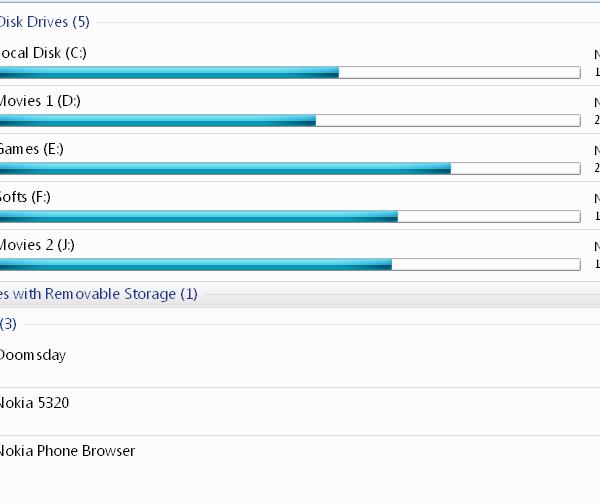Collapse the Disk Drives (5) group
Viewport: 600px width, 504px height.
pyautogui.click(x=46, y=22)
